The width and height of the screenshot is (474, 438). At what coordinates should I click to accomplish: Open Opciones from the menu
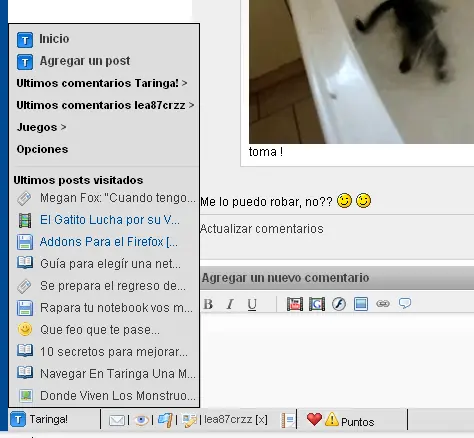[x=42, y=149]
